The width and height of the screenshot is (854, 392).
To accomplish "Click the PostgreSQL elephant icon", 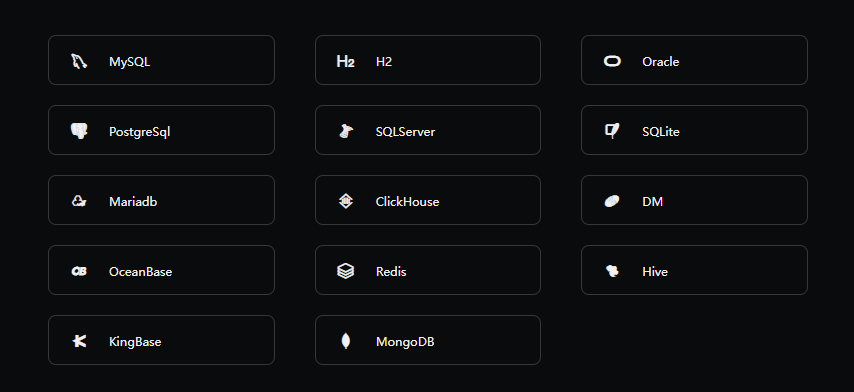I will [79, 131].
